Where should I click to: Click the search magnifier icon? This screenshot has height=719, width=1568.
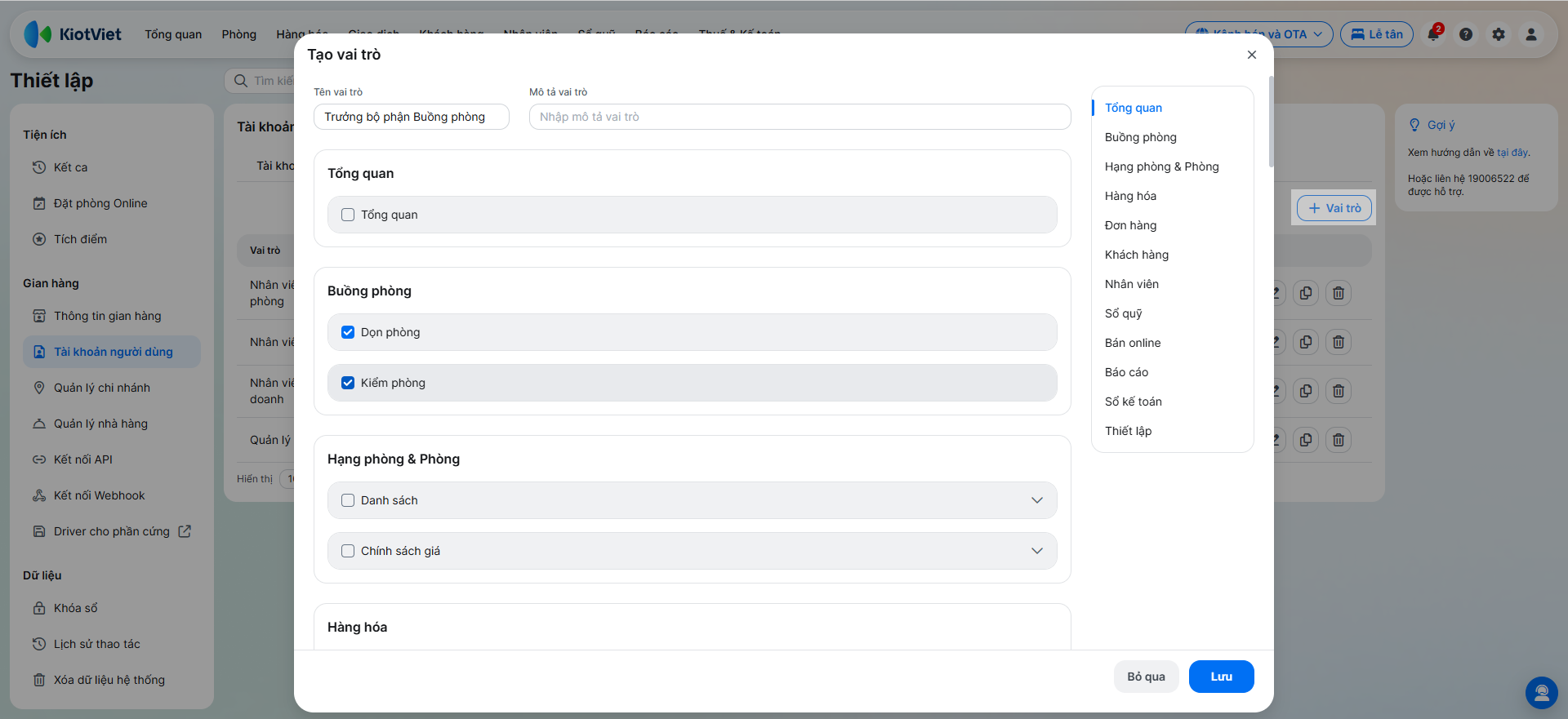click(x=241, y=81)
